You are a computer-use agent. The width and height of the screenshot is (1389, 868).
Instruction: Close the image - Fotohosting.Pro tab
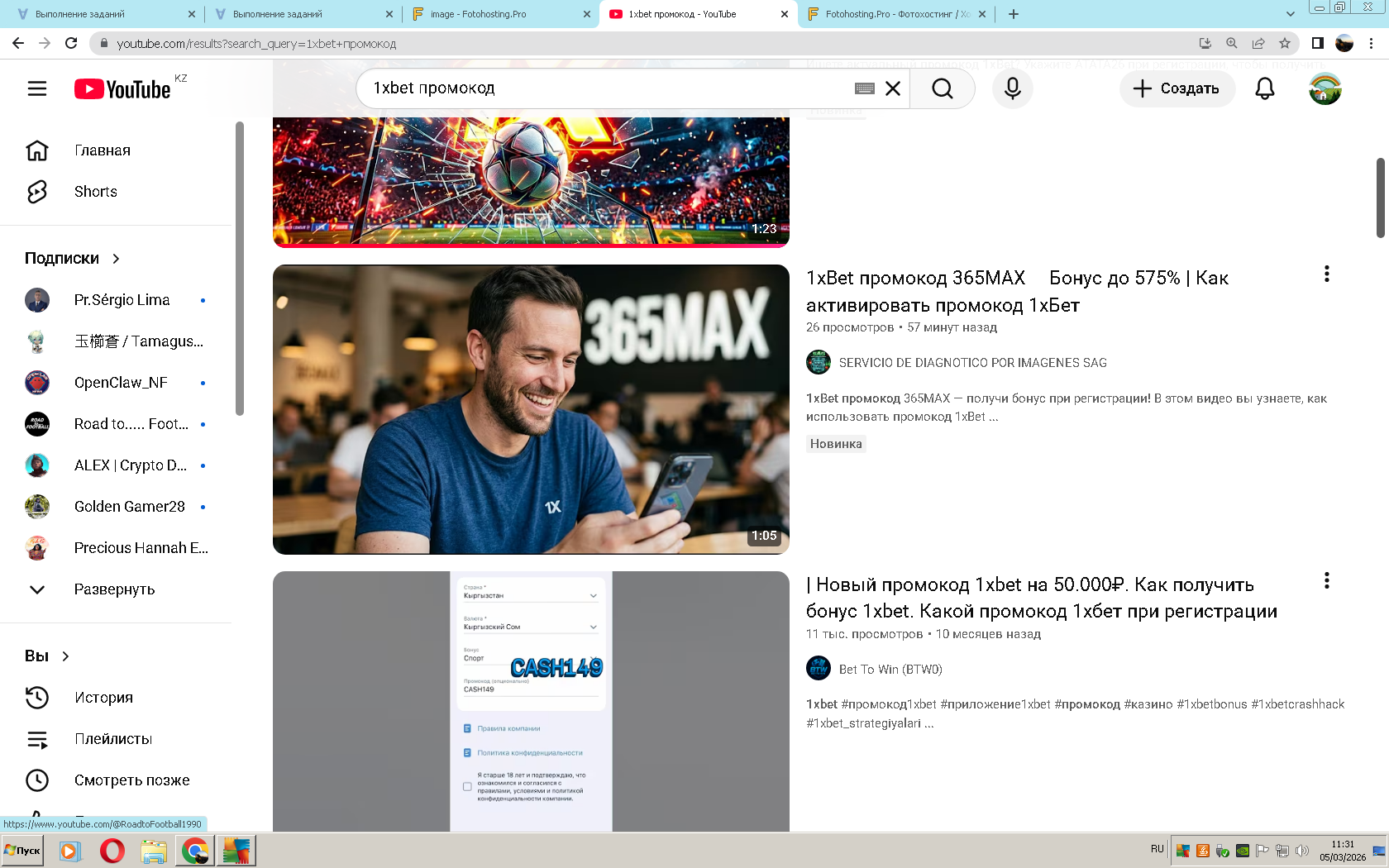pos(587,14)
